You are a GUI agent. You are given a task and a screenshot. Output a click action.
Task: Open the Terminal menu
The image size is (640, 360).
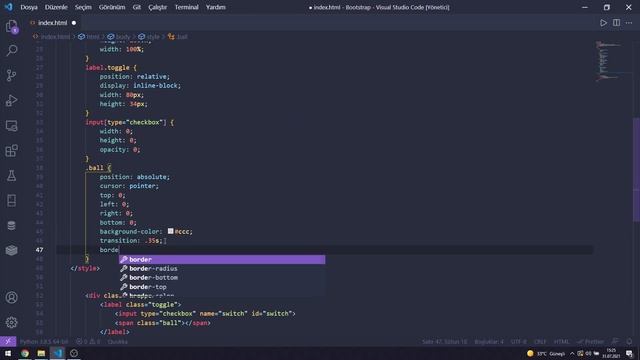[x=187, y=7]
